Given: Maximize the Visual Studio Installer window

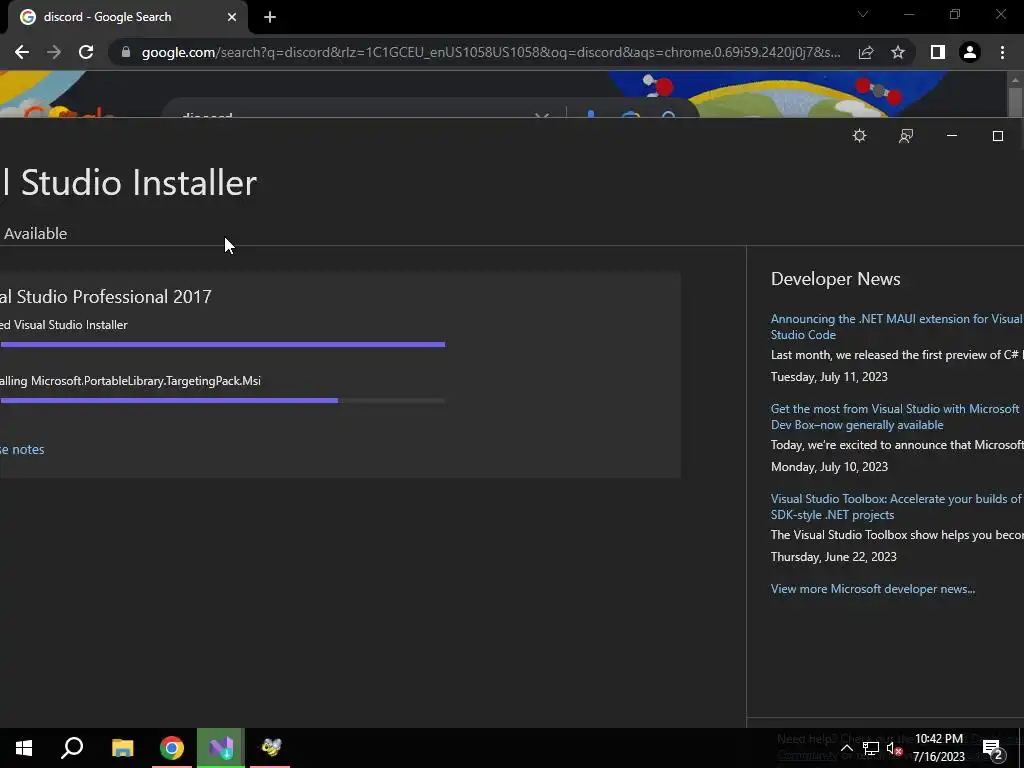Looking at the screenshot, I should pyautogui.click(x=997, y=136).
